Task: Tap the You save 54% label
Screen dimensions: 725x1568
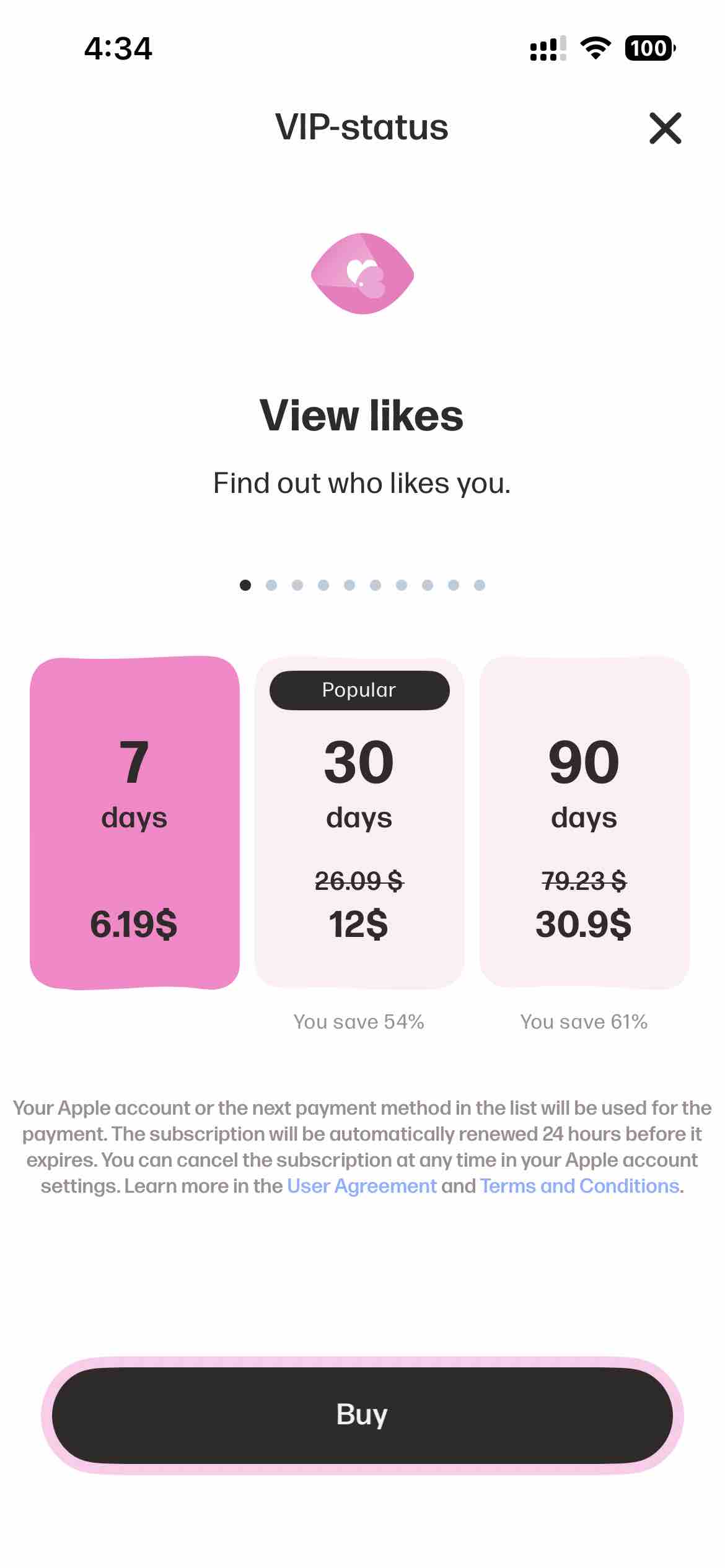Action: pyautogui.click(x=359, y=1022)
